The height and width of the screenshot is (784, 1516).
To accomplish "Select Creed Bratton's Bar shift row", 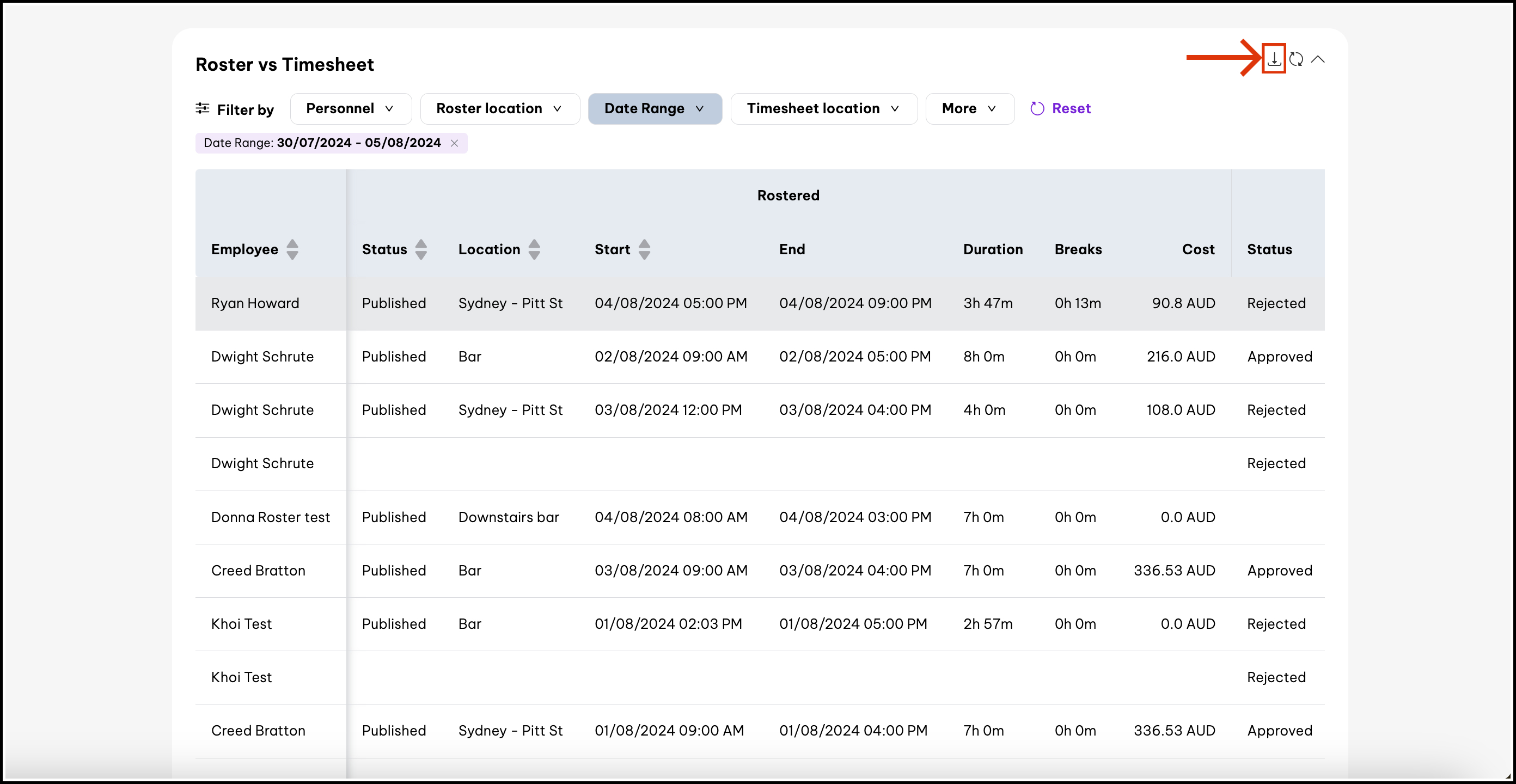I will point(760,571).
